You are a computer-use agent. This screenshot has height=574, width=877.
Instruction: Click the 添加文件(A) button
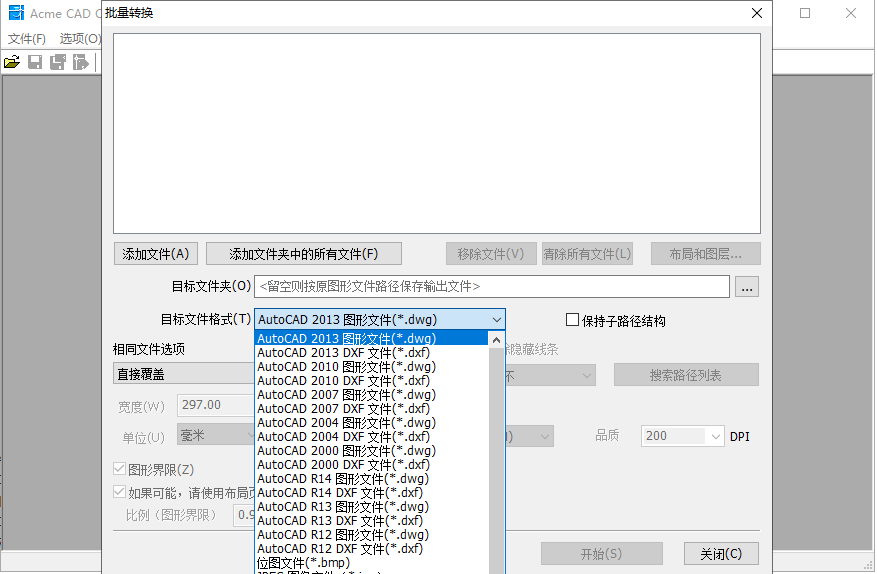click(x=156, y=254)
